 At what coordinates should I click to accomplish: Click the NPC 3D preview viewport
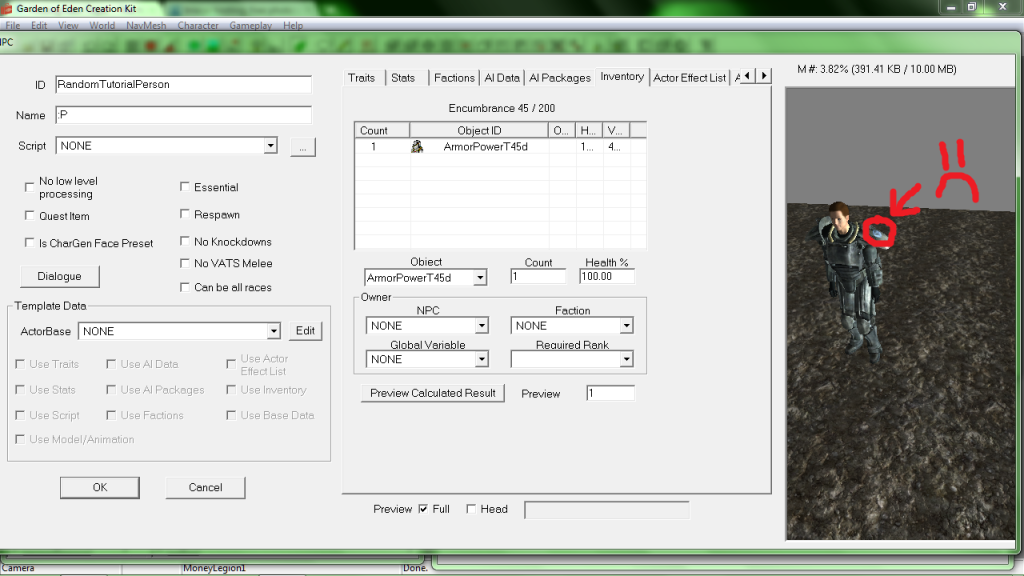901,314
